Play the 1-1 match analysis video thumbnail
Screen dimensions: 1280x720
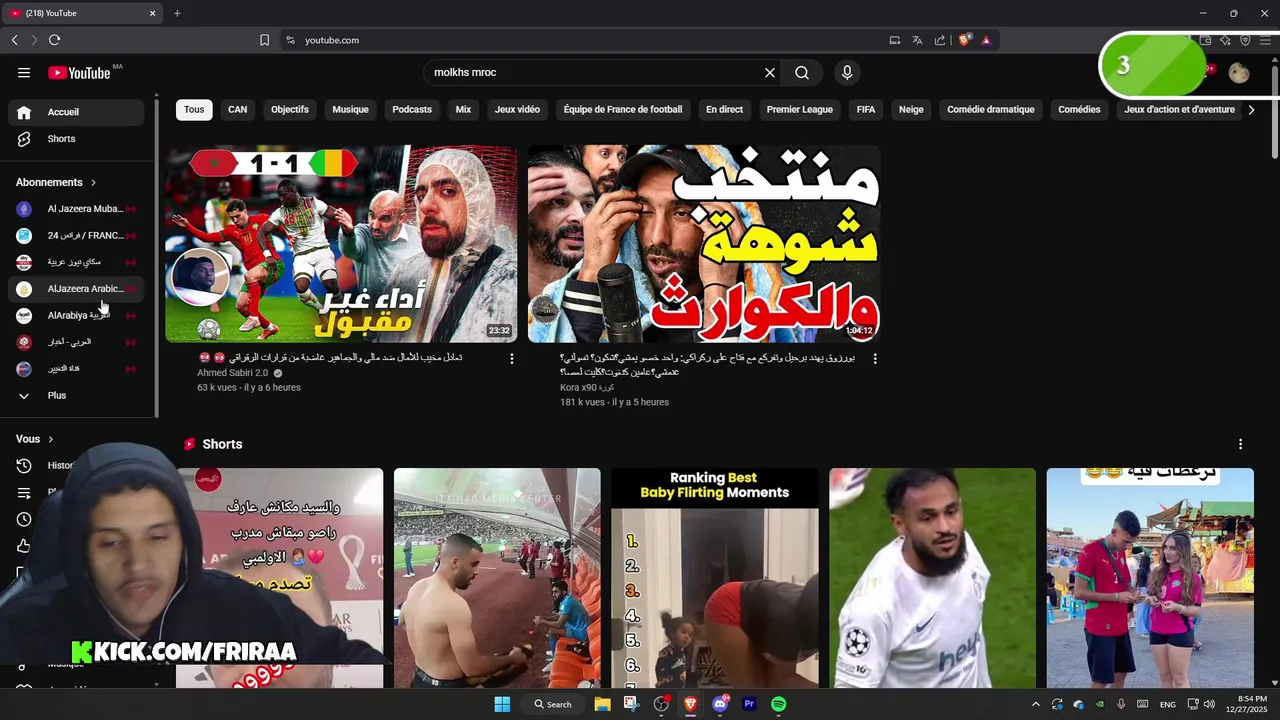[341, 244]
